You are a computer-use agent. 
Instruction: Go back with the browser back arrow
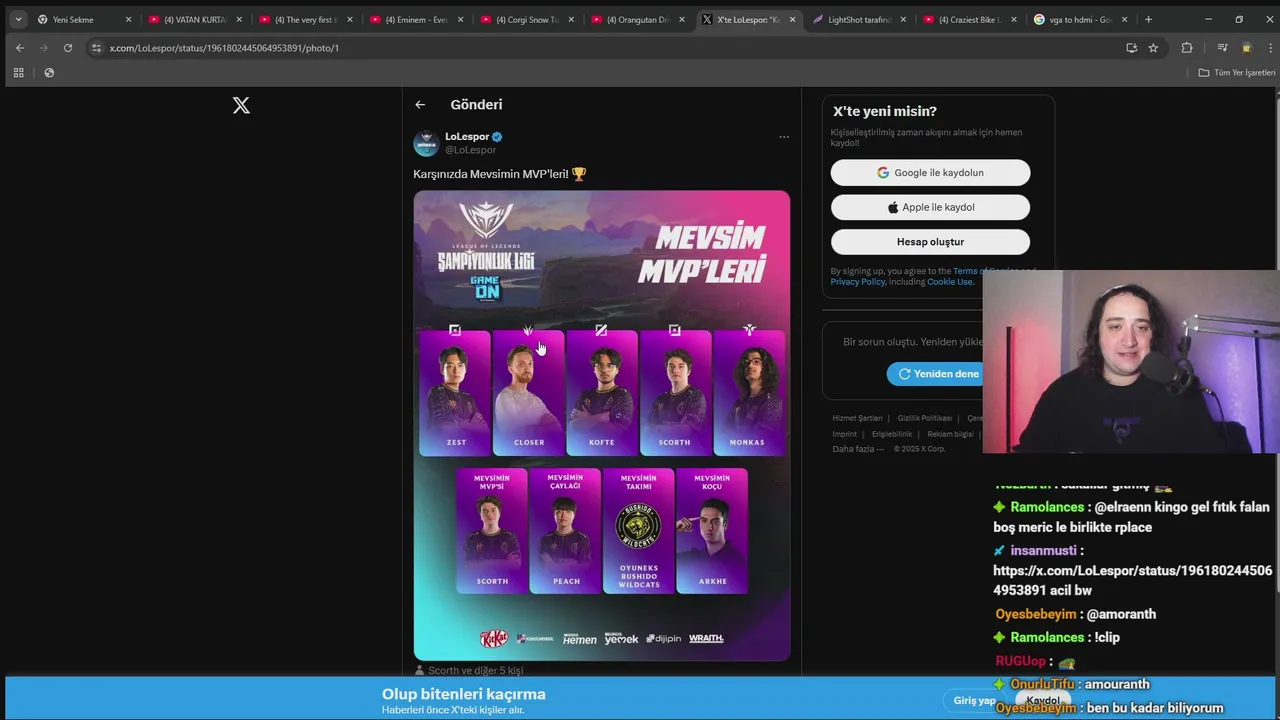tap(20, 47)
